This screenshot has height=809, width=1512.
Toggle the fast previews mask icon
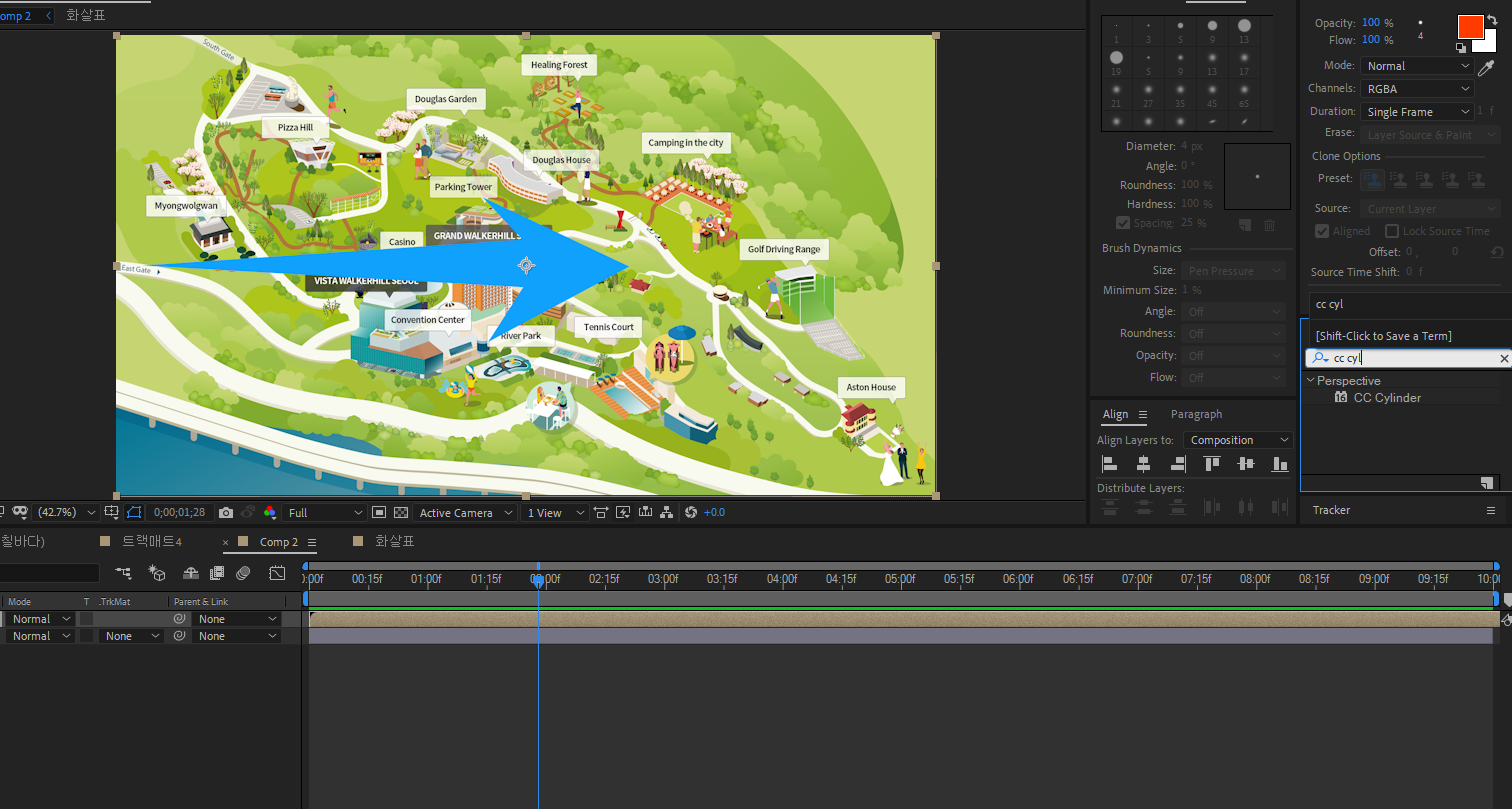coord(19,511)
